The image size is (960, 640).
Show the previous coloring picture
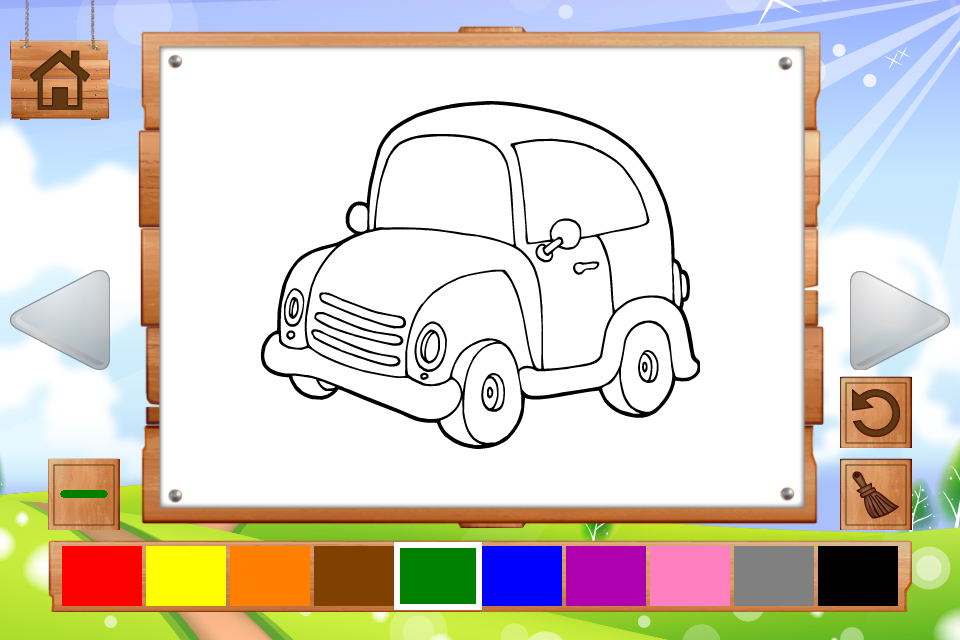(x=61, y=320)
